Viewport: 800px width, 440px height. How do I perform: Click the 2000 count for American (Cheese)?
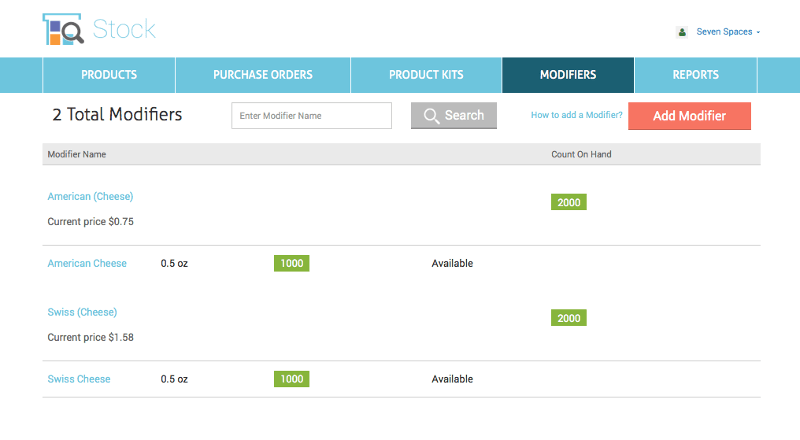[569, 202]
